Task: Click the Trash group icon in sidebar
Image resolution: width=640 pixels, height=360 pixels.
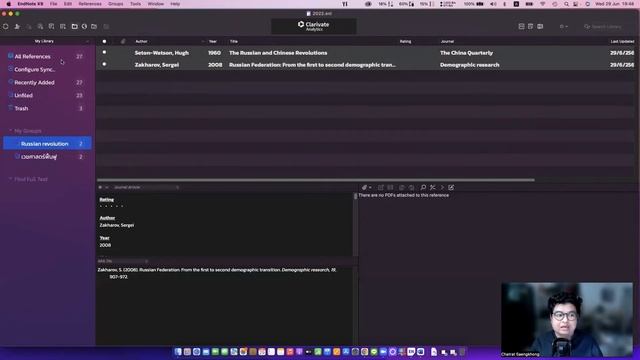Action: 11,108
